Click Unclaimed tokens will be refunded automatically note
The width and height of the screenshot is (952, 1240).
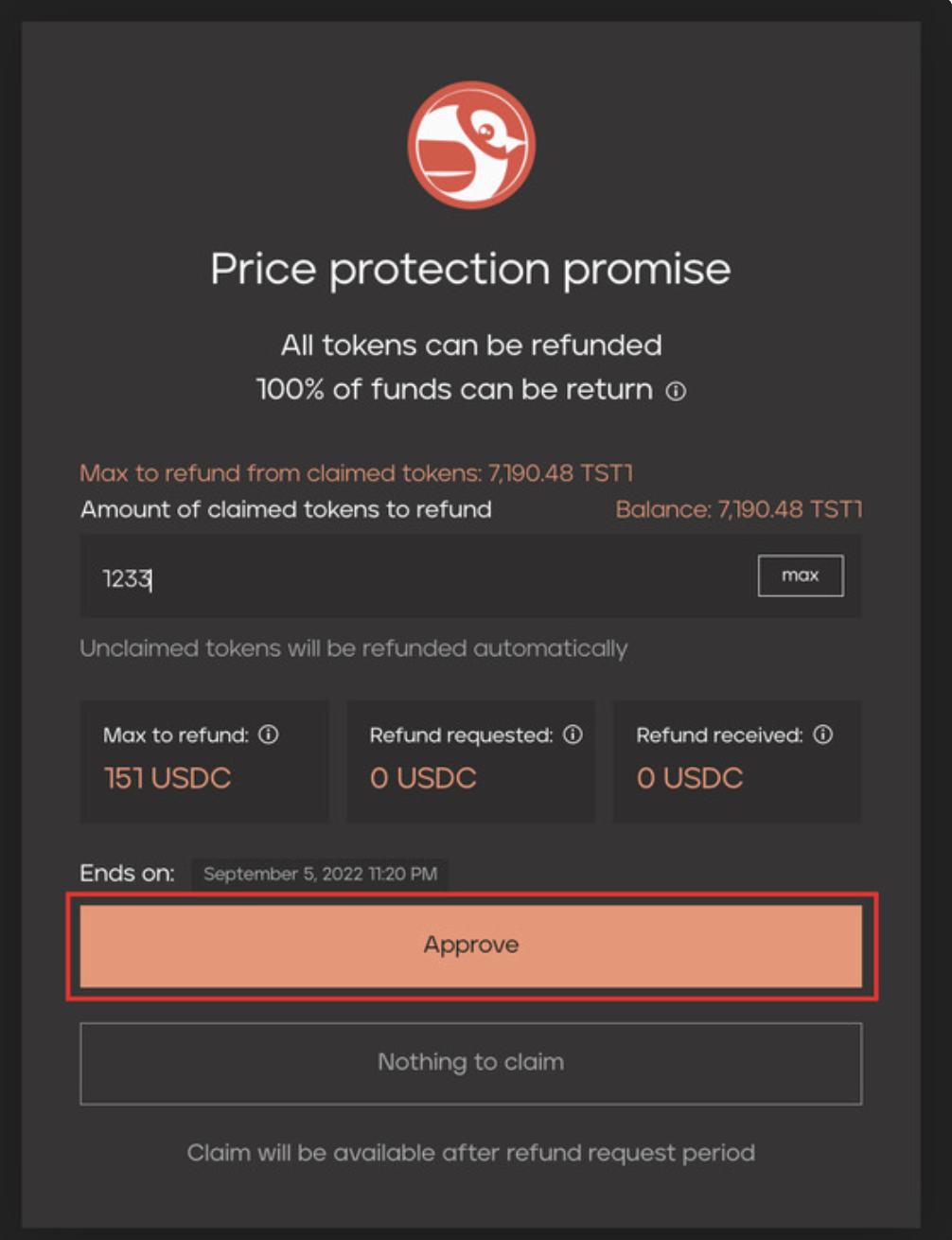[x=353, y=648]
